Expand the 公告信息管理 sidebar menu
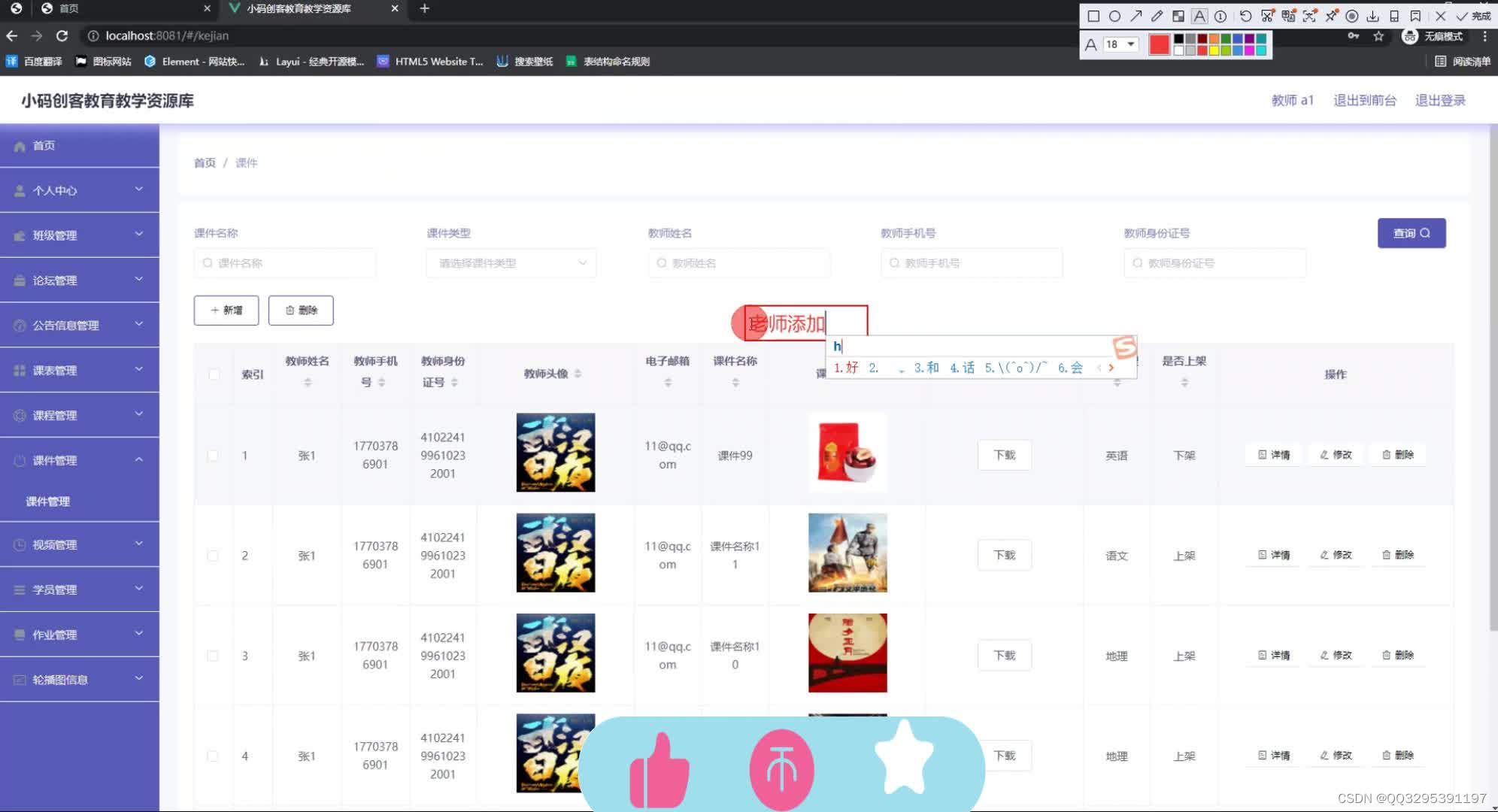Screen dimensions: 1498x812 pos(79,326)
